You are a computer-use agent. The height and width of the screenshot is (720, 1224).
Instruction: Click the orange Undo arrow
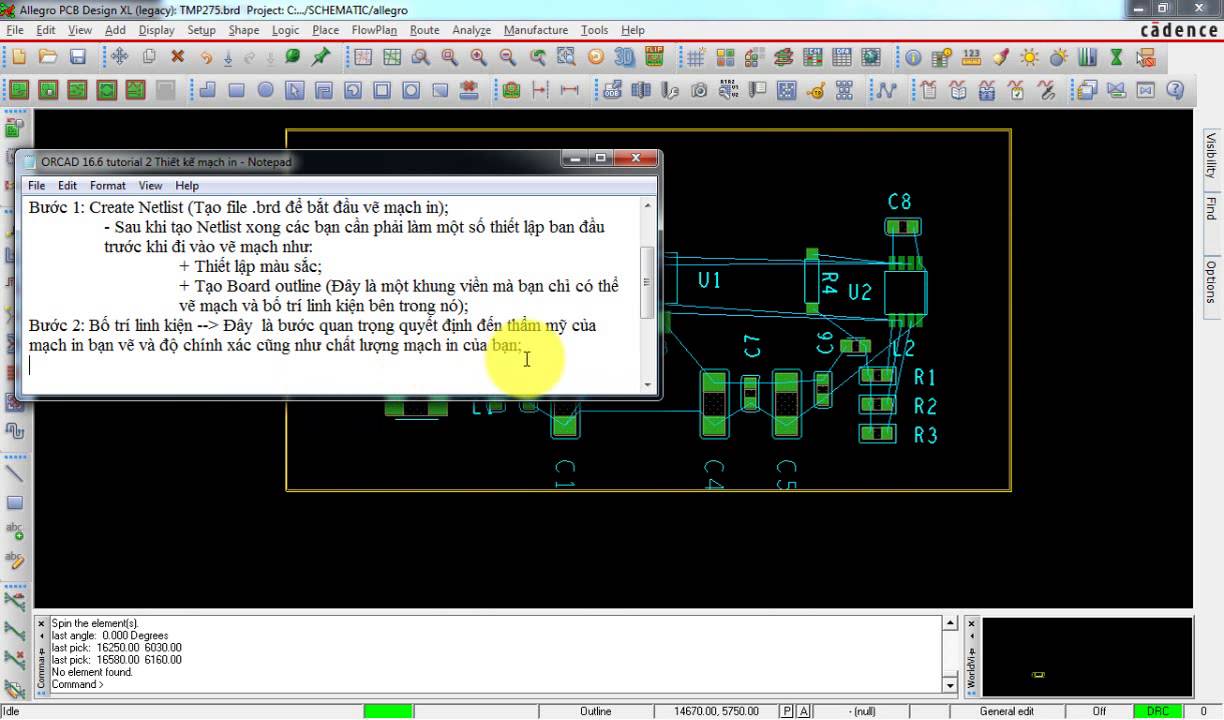(206, 57)
